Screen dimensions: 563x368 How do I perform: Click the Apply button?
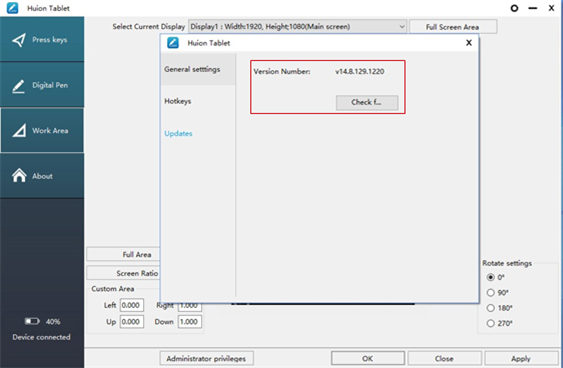521,359
